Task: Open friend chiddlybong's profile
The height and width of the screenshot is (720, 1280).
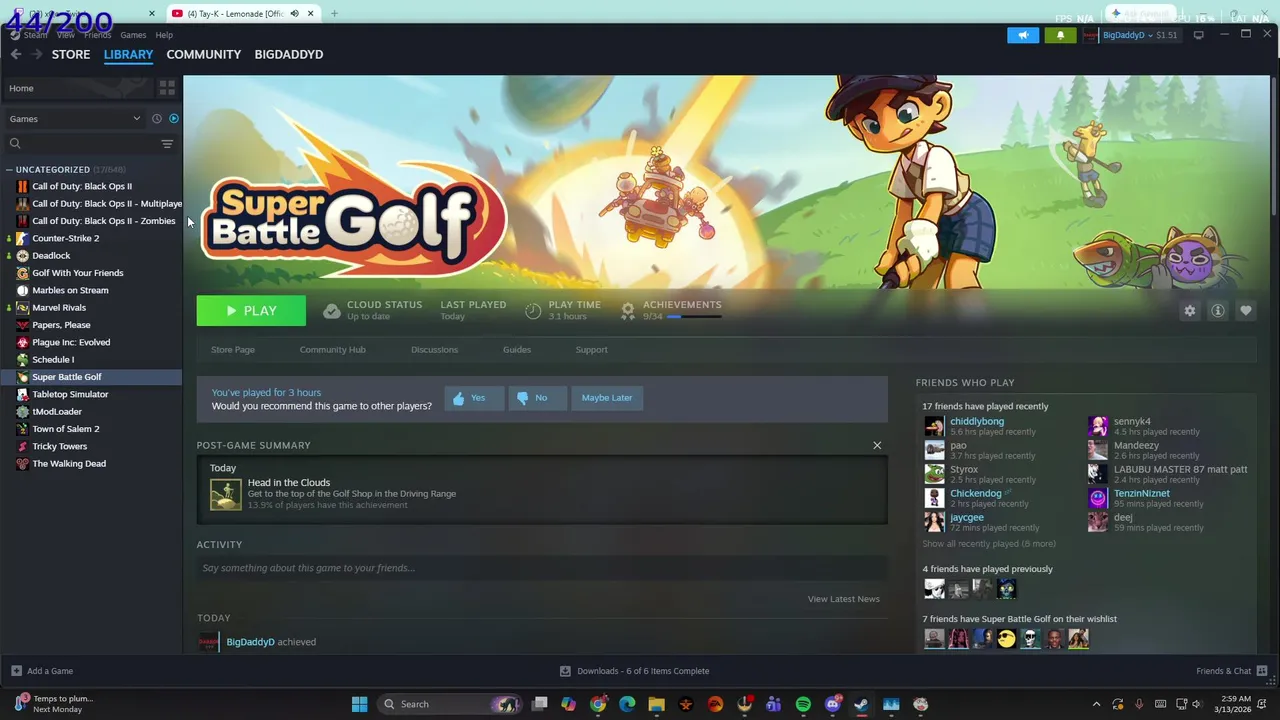Action: pyautogui.click(x=977, y=422)
